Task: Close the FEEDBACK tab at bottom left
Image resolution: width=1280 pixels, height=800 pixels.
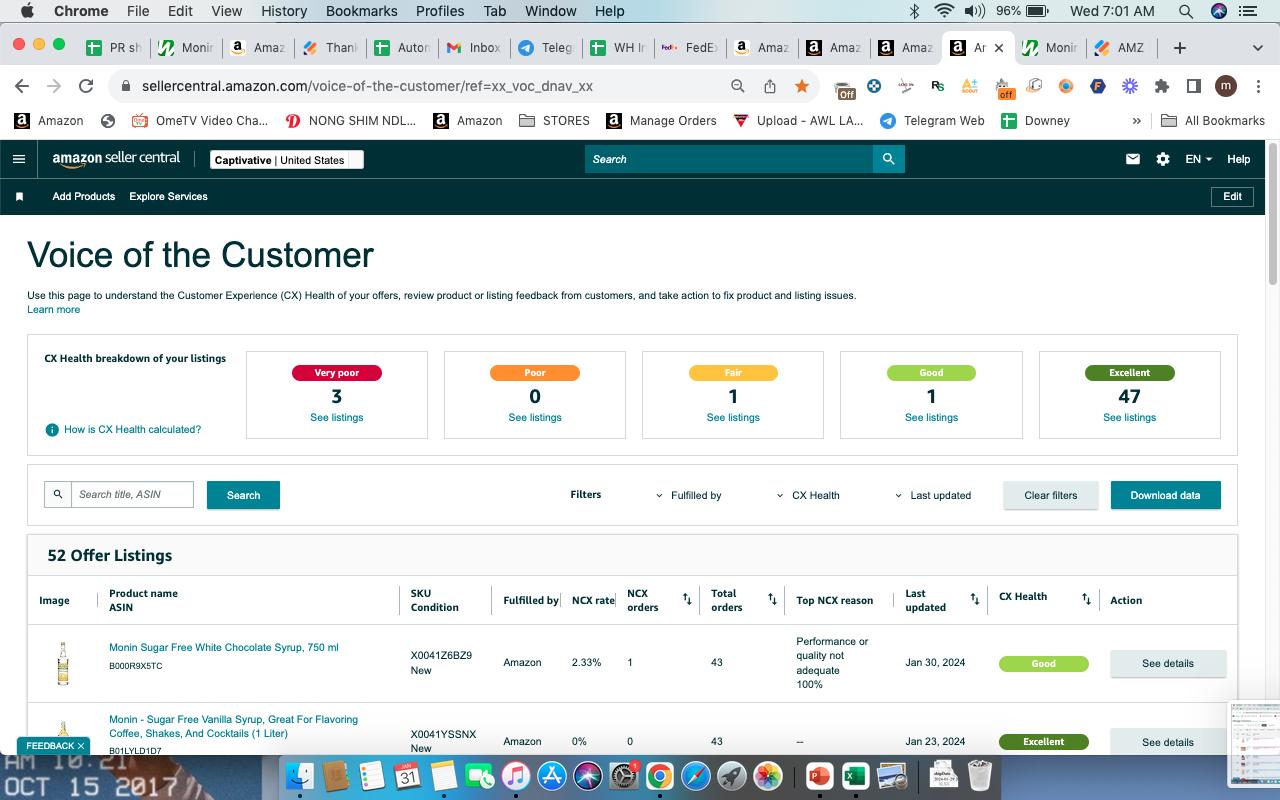Action: [81, 746]
